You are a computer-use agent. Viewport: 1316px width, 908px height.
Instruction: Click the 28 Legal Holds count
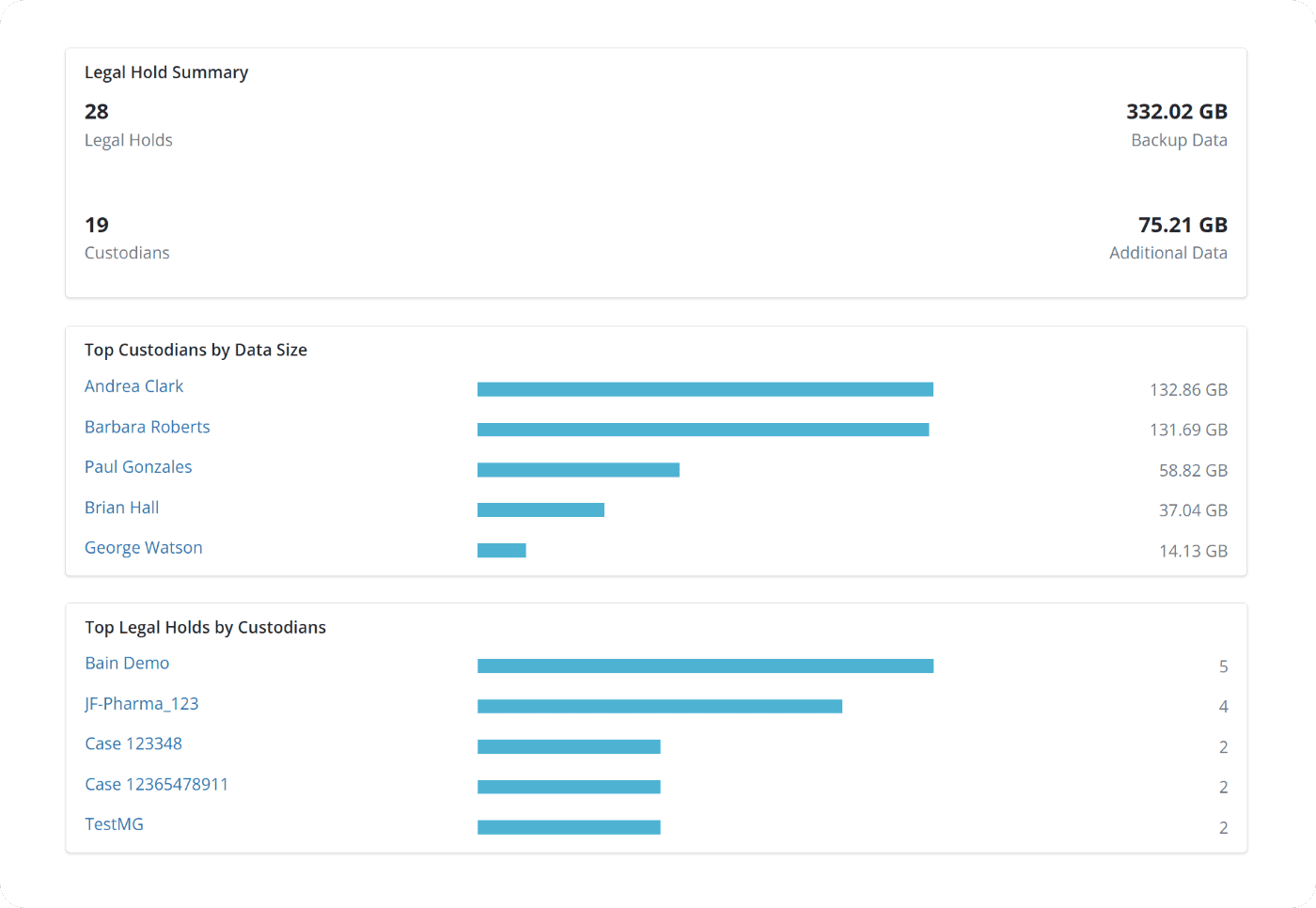coord(97,112)
